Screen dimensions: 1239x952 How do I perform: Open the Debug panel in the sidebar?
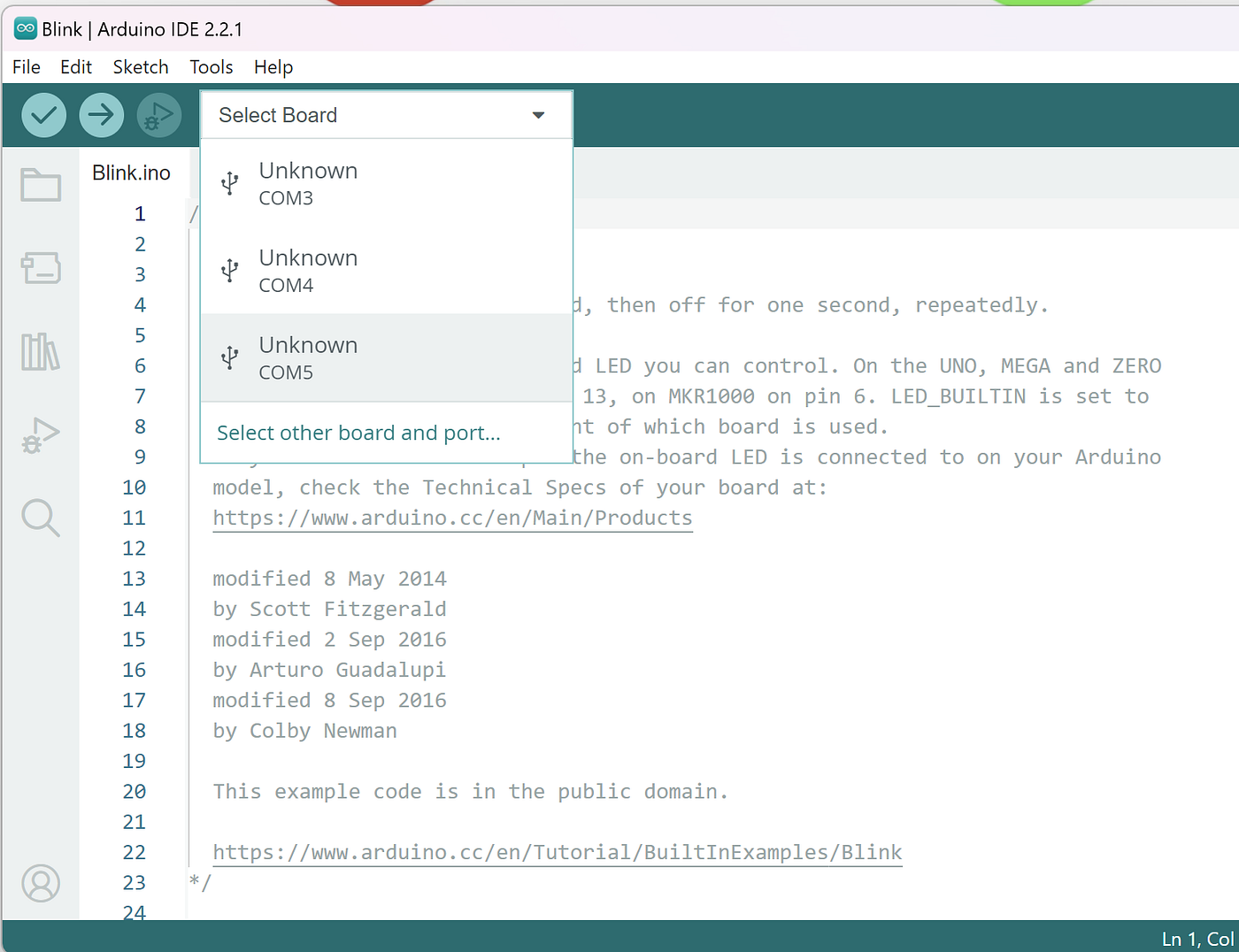coord(41,434)
